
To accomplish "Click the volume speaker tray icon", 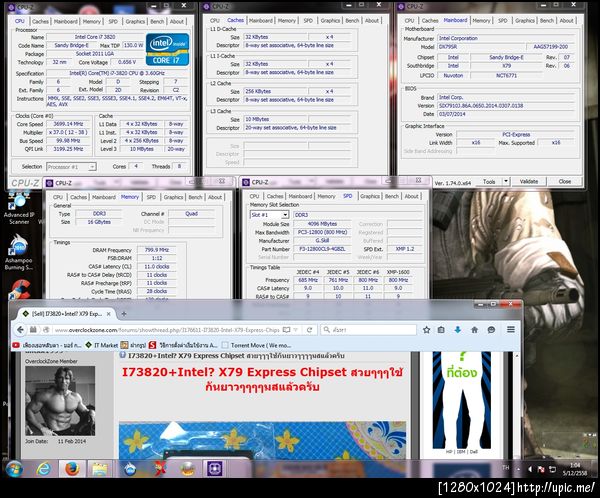I will pos(530,469).
